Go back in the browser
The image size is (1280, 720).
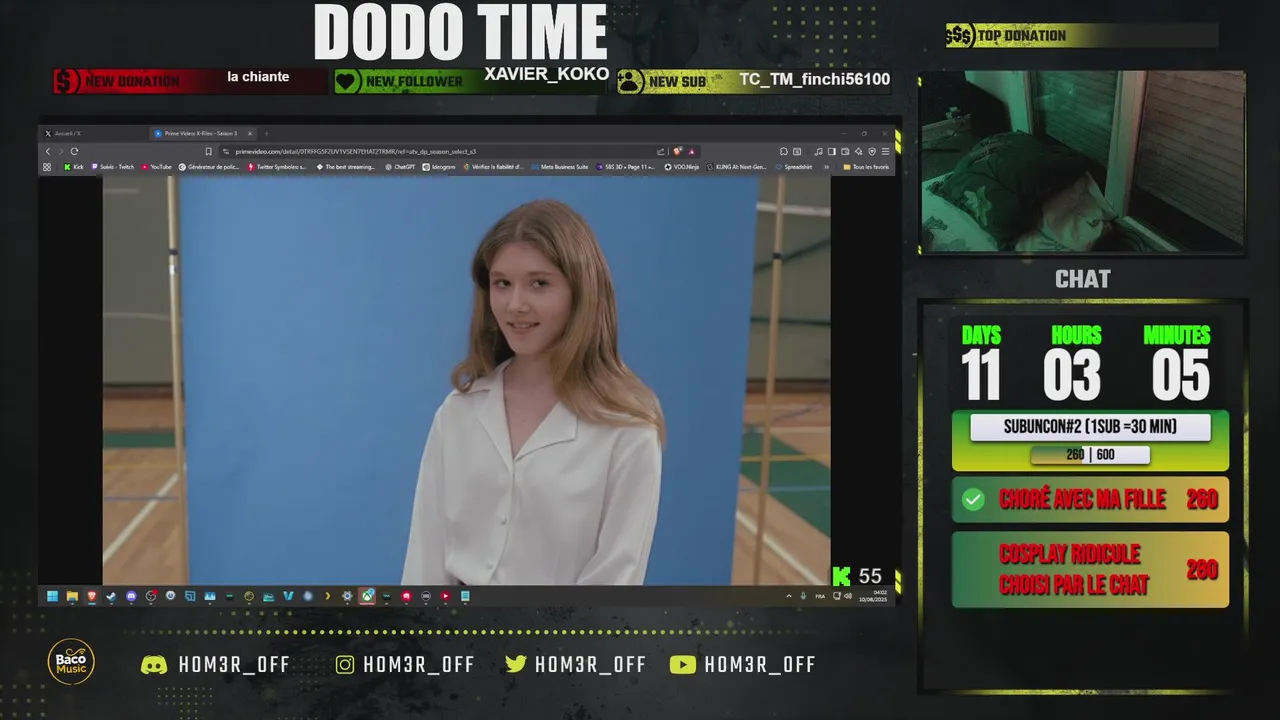(48, 151)
